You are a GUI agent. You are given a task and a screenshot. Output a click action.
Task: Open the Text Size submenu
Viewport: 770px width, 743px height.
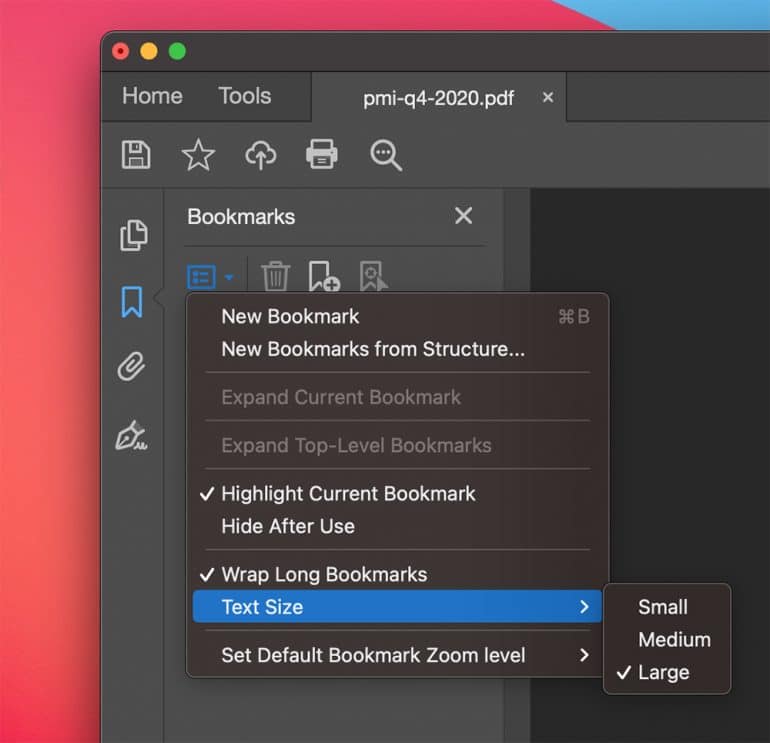point(397,607)
